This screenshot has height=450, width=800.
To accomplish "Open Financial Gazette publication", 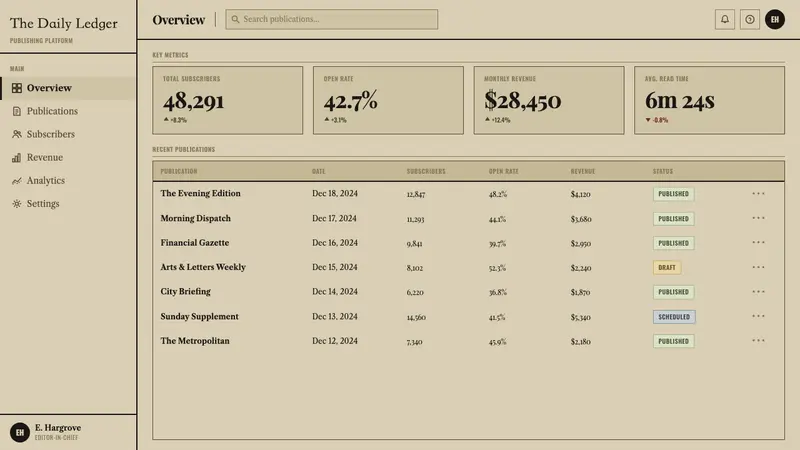I will (194, 243).
